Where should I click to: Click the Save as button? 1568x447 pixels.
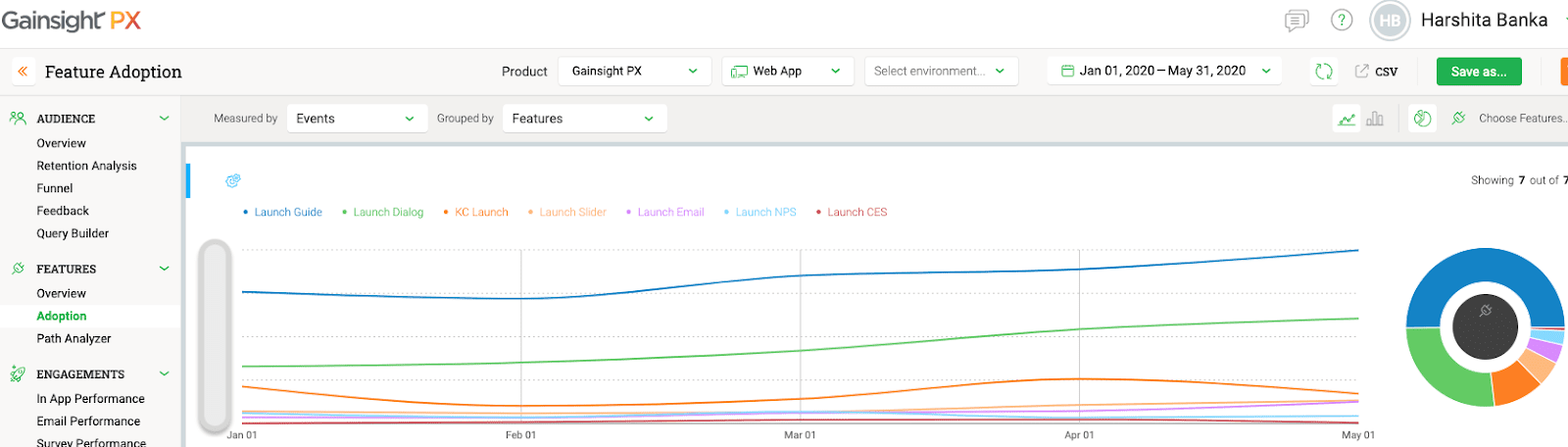coord(1478,72)
